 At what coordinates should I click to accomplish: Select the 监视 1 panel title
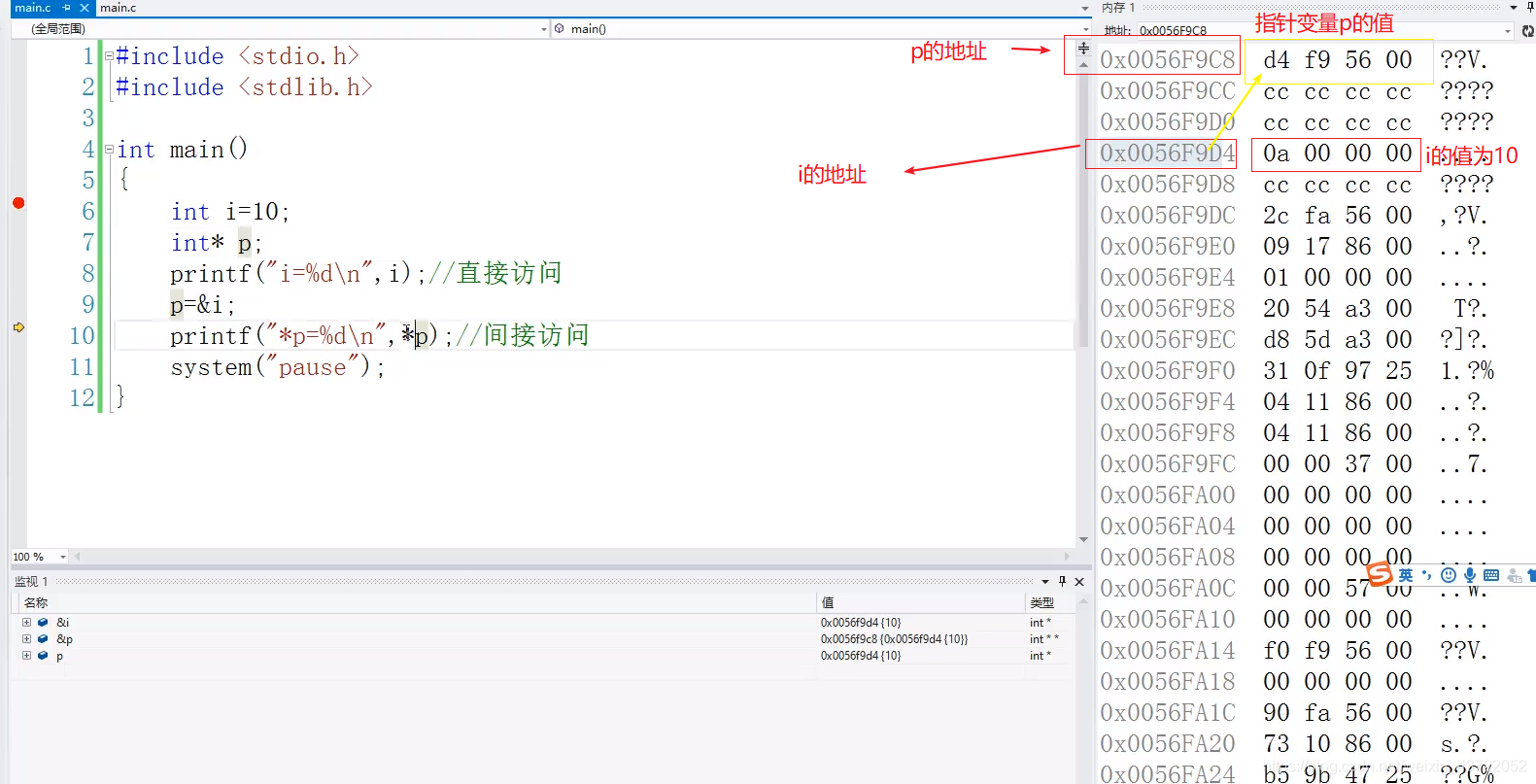point(31,581)
